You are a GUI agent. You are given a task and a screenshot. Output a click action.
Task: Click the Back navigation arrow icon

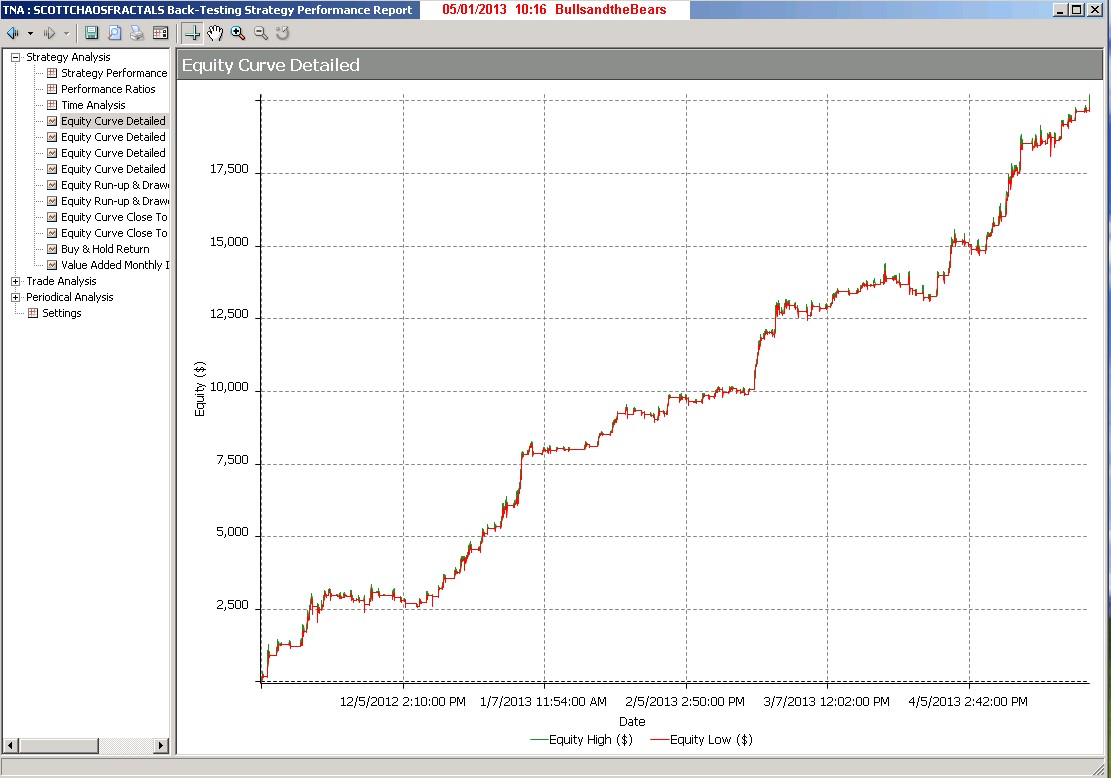click(13, 33)
